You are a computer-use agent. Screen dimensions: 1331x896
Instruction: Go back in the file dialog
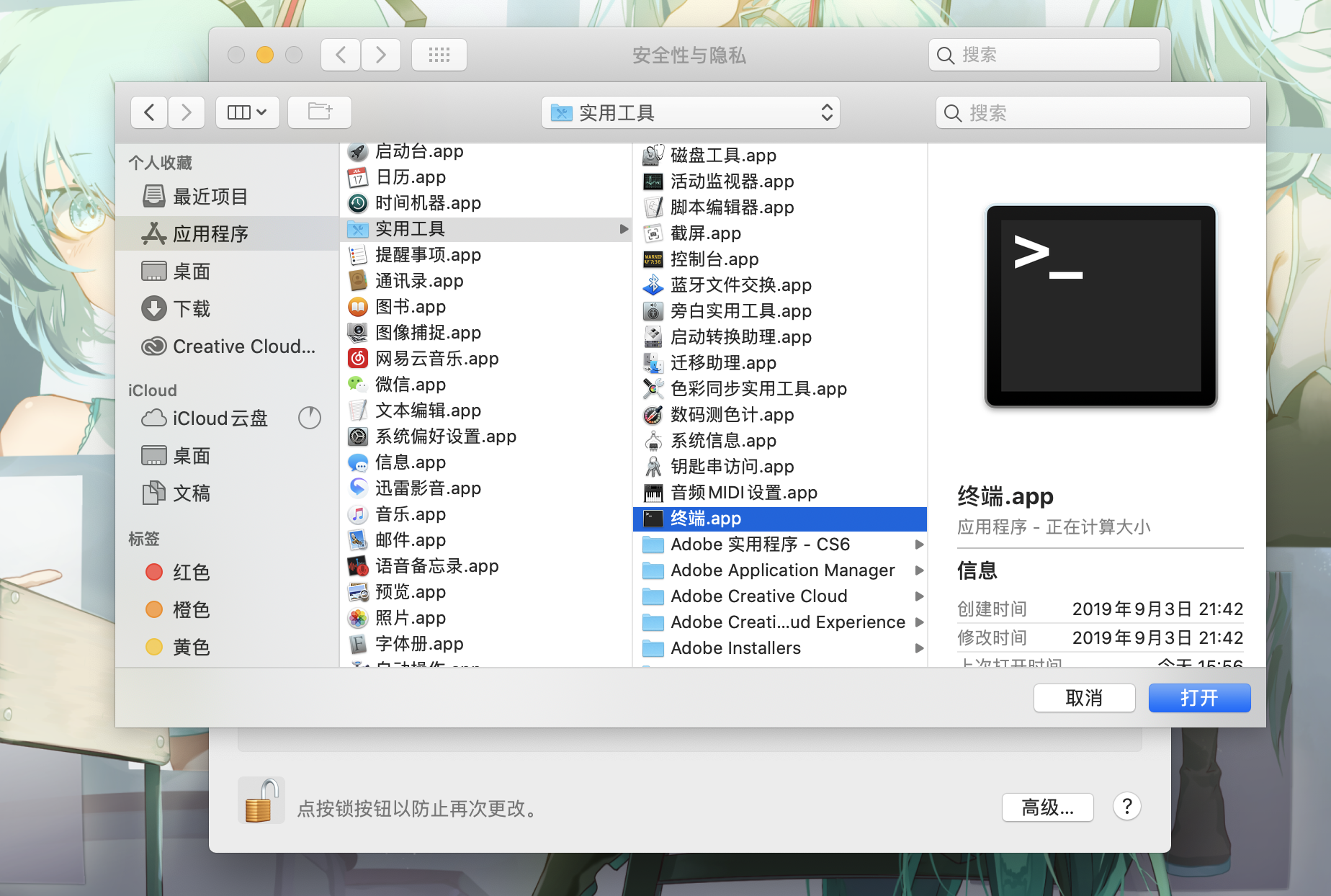[150, 112]
